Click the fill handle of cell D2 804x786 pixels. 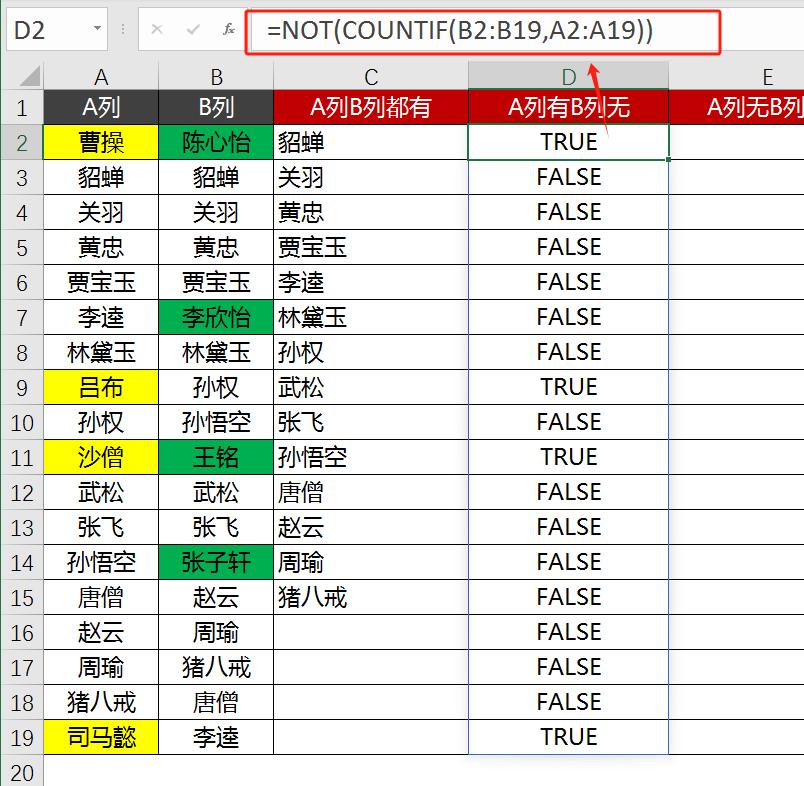point(669,159)
